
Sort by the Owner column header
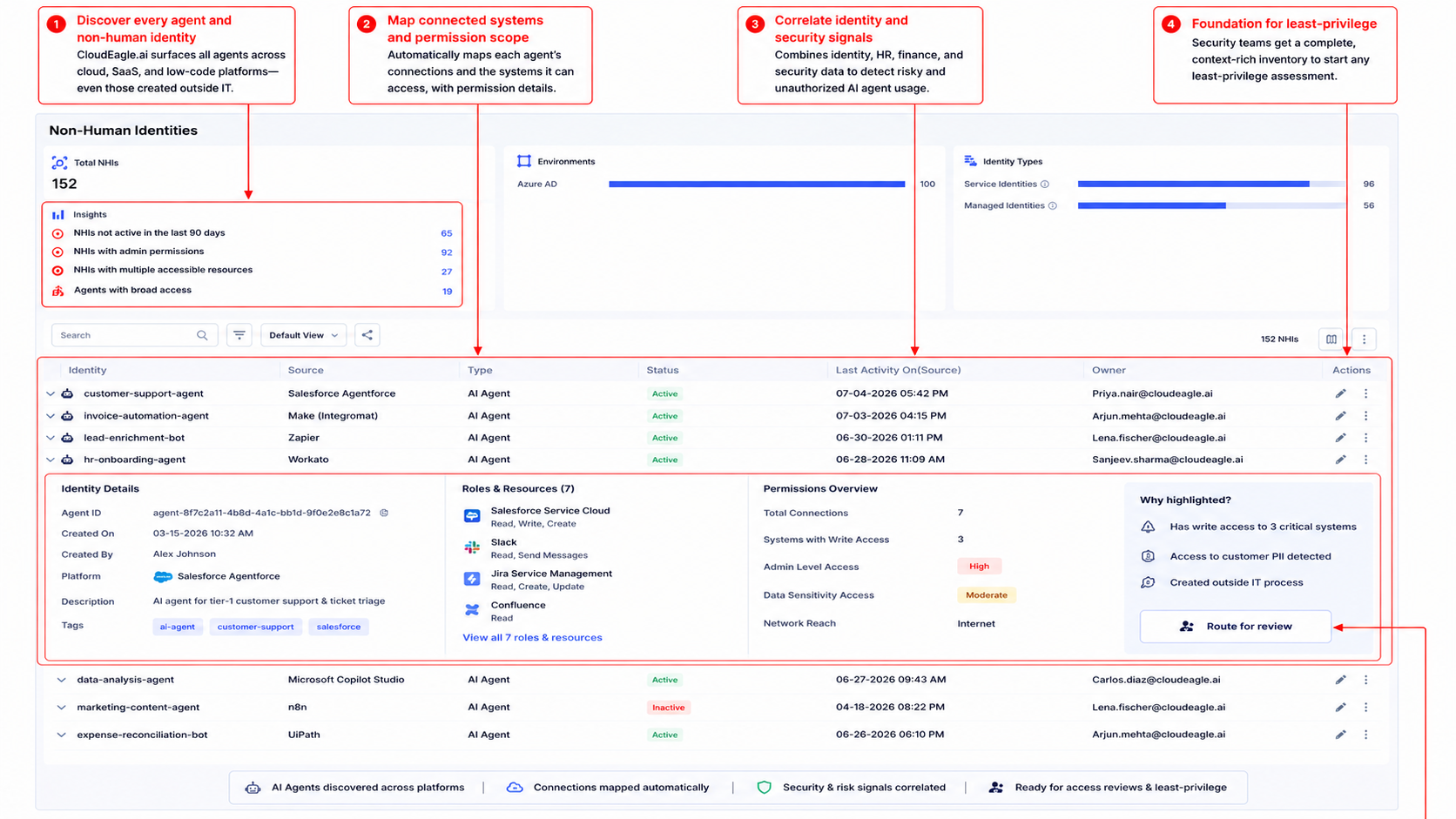(x=1109, y=370)
